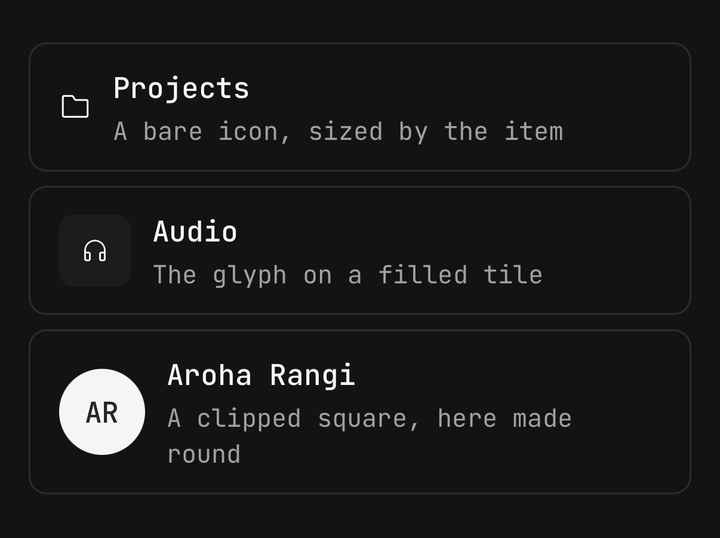The width and height of the screenshot is (720, 538).
Task: Open the Audio list item
Action: pos(360,251)
